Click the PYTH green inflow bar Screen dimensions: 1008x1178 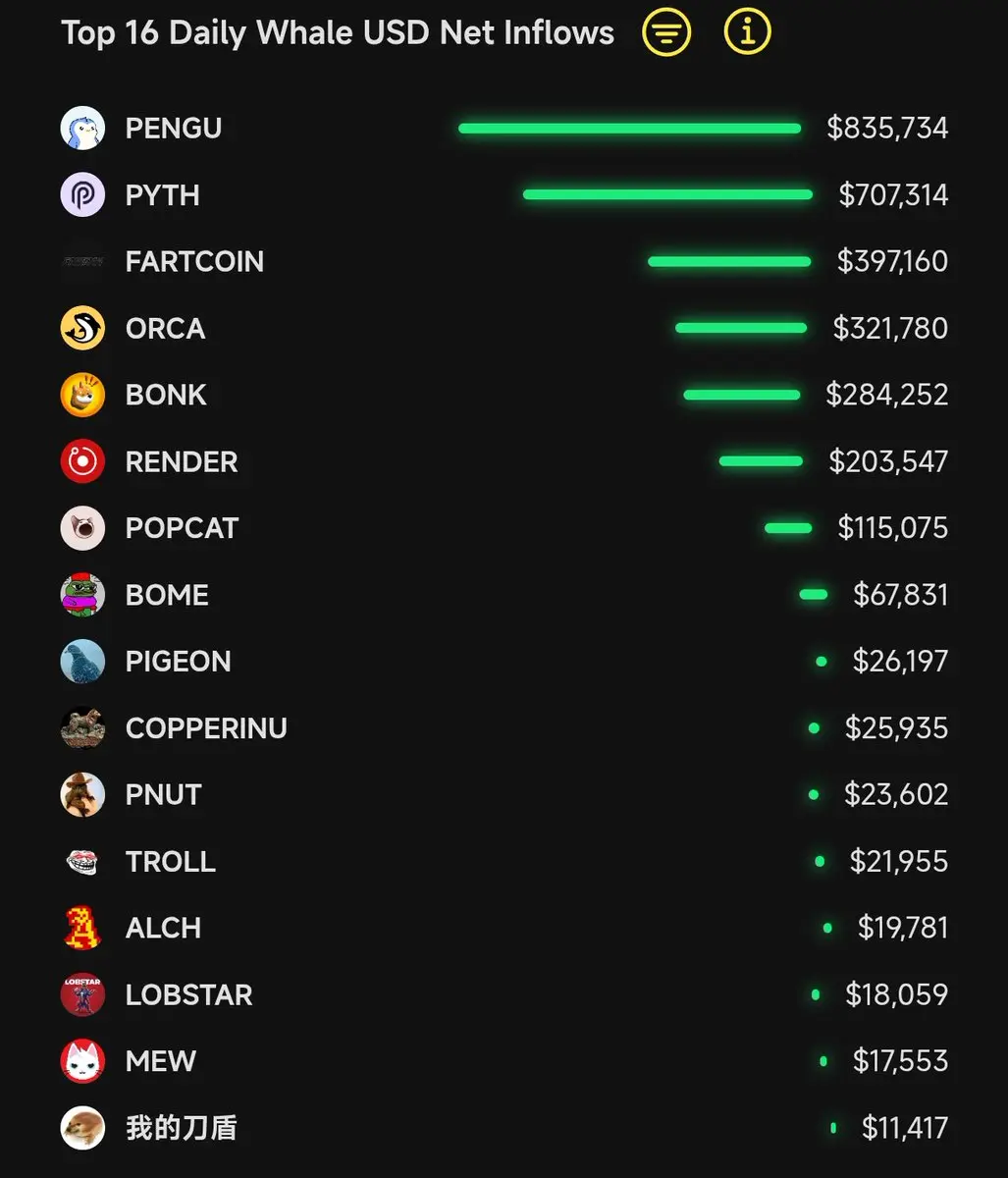click(x=667, y=194)
